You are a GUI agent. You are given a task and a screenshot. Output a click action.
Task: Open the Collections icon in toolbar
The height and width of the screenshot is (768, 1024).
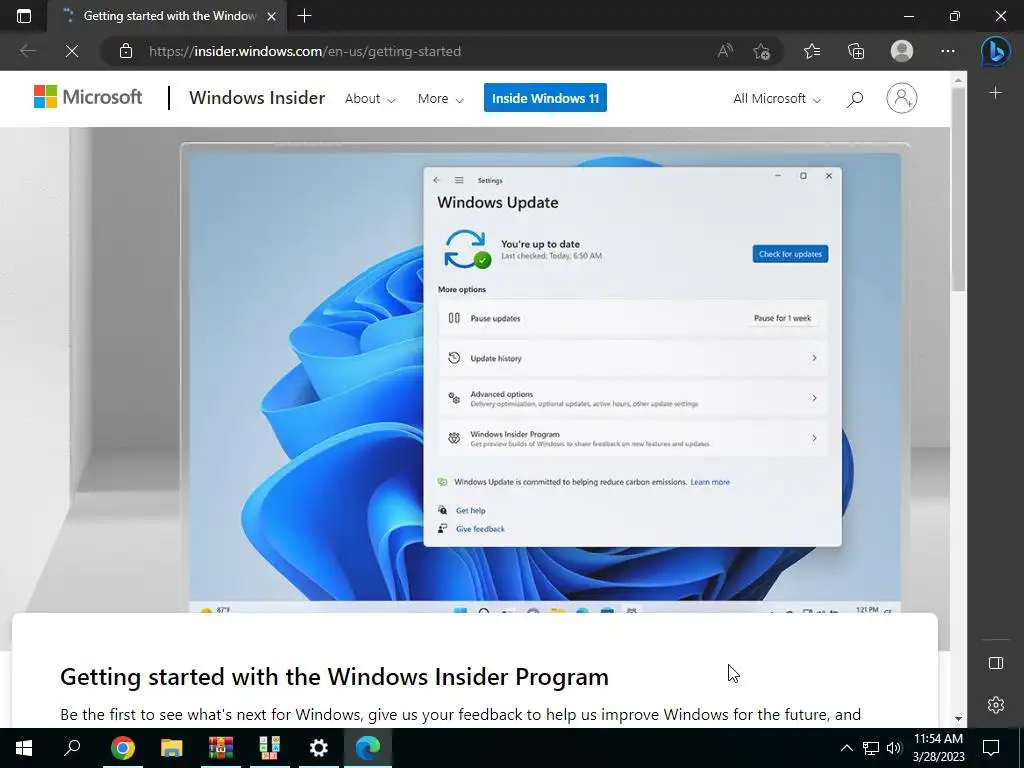[856, 51]
